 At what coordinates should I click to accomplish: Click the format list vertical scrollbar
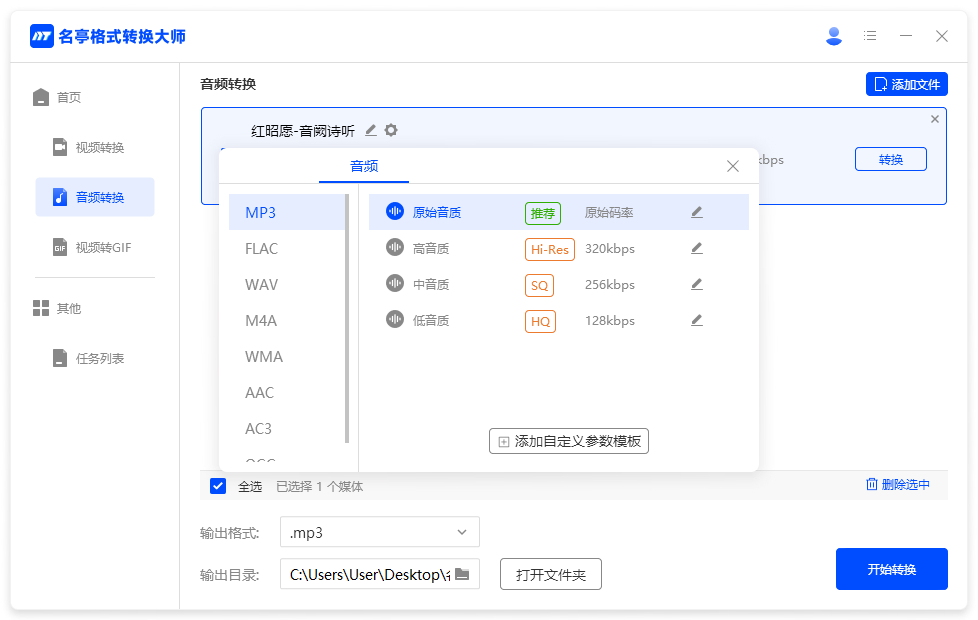(347, 320)
